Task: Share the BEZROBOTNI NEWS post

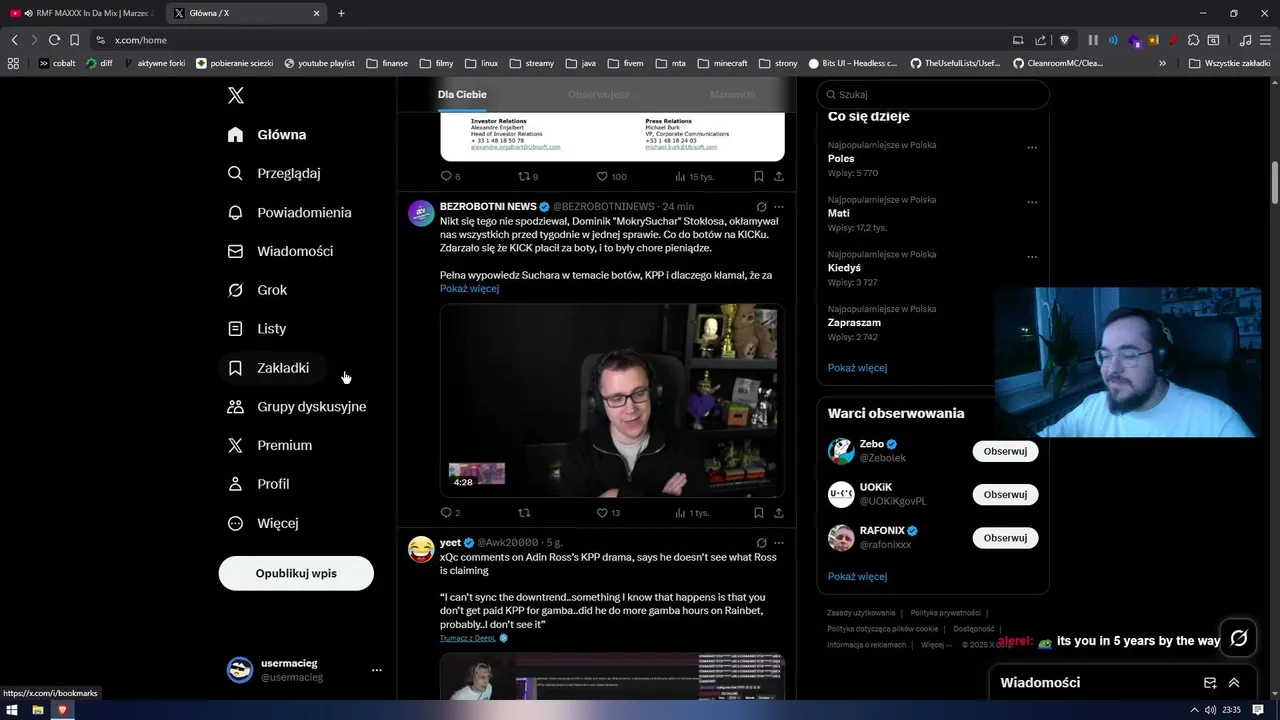Action: (779, 513)
